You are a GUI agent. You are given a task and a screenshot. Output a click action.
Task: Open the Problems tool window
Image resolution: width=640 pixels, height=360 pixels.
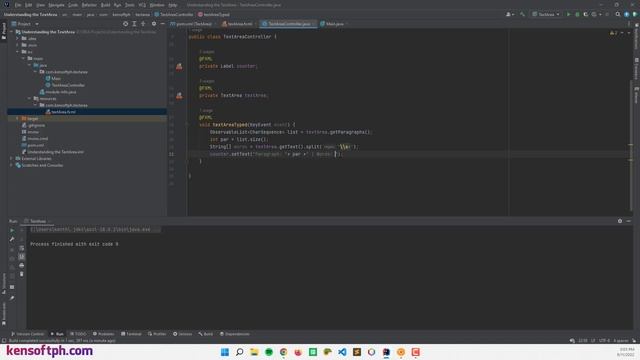click(104, 334)
